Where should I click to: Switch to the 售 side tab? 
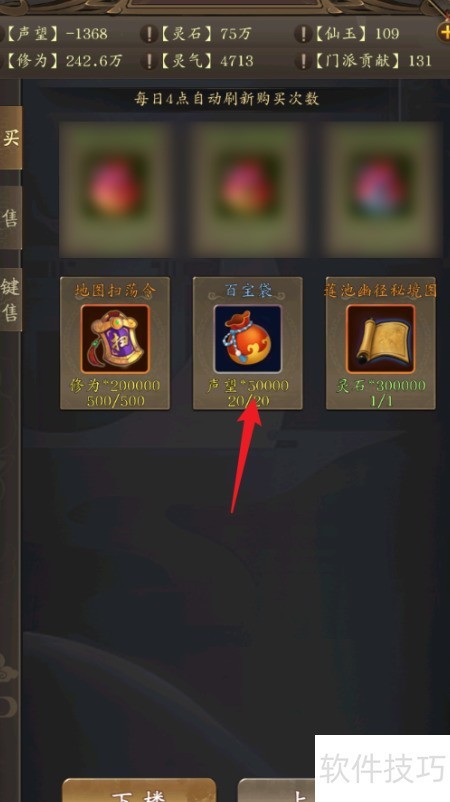click(x=10, y=218)
